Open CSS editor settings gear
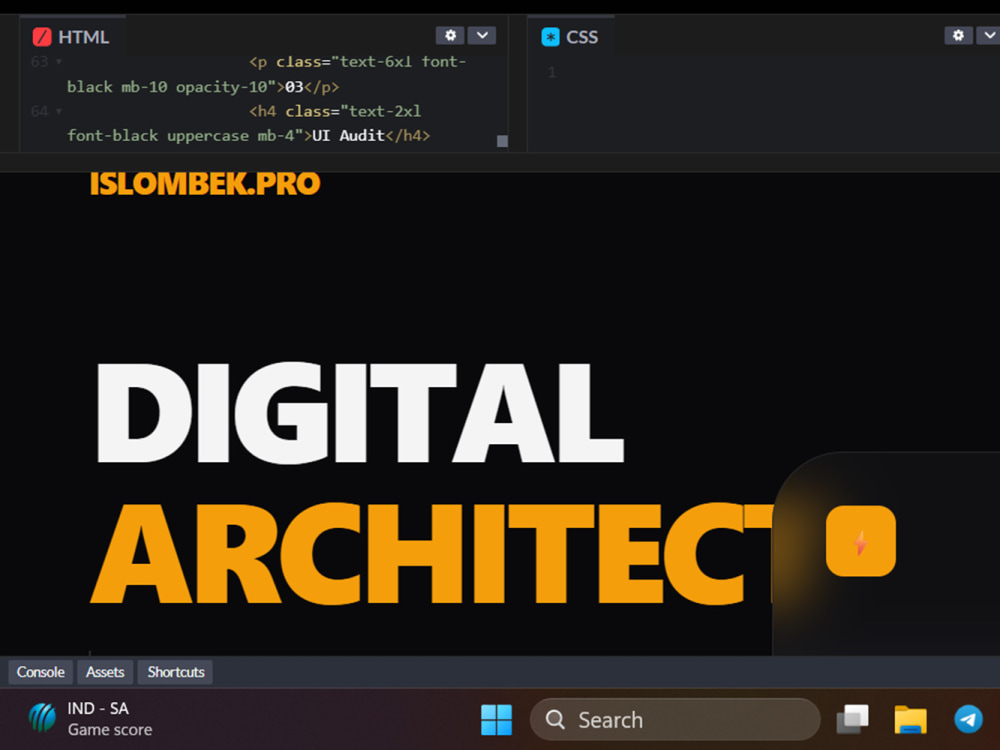1000x750 pixels. 958,36
